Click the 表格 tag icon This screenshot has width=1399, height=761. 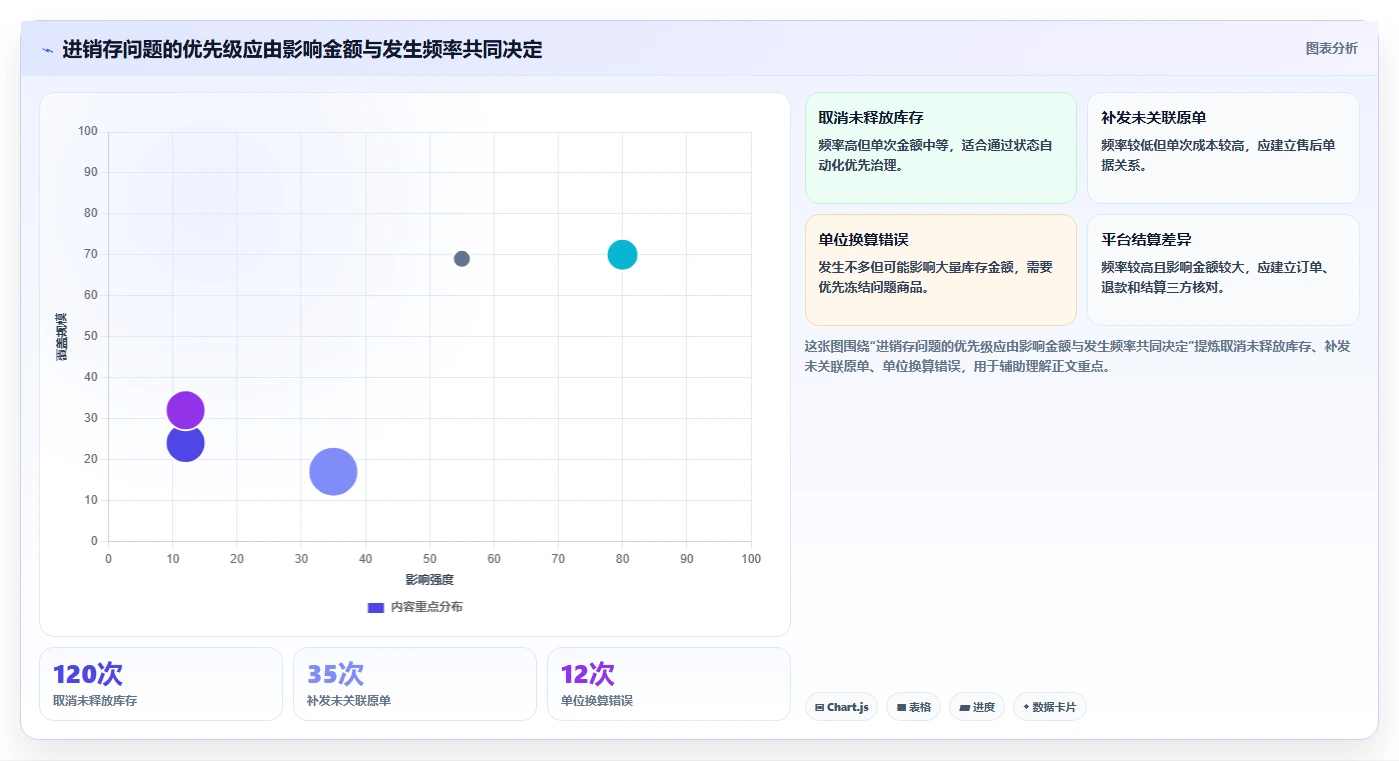(901, 707)
